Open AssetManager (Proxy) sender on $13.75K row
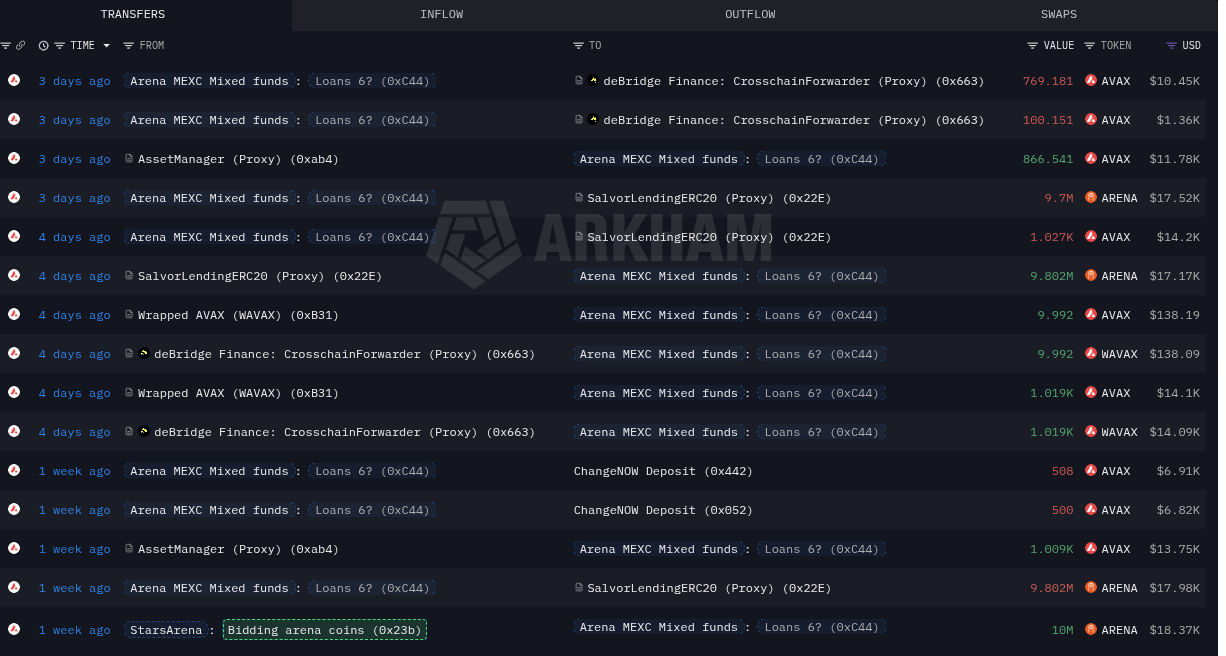Viewport: 1226px width, 656px height. 238,549
